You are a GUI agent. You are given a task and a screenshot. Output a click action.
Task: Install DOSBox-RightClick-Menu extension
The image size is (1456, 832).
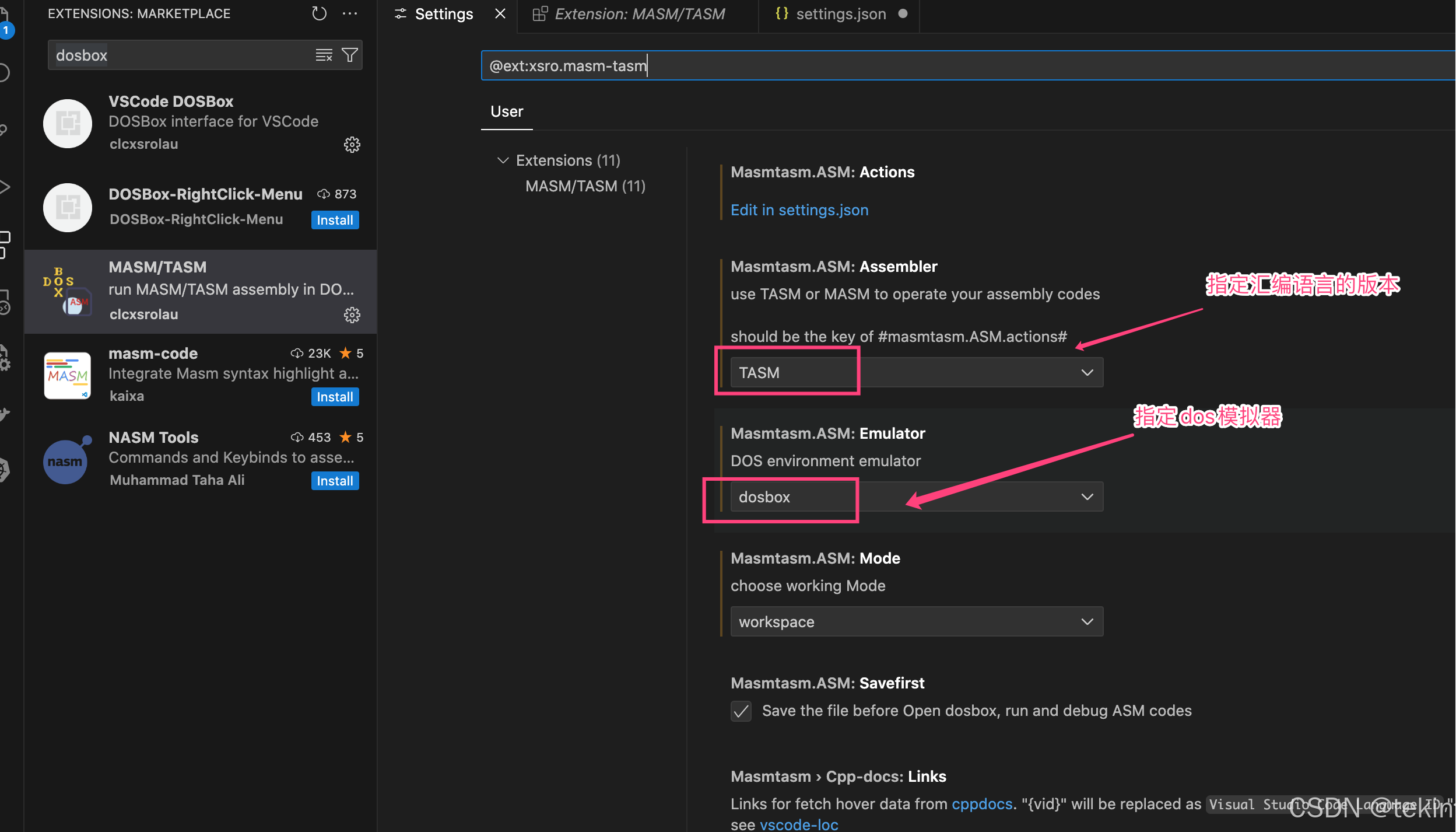pos(335,220)
